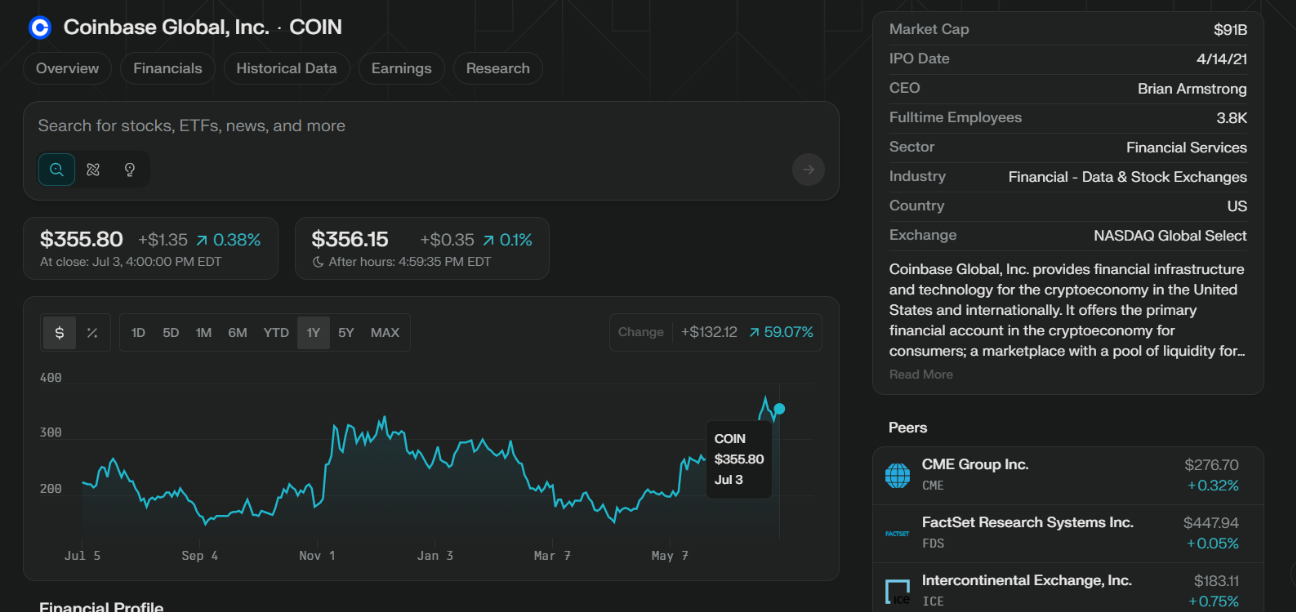
Task: Click the 3.8K employees value
Action: click(x=1232, y=118)
